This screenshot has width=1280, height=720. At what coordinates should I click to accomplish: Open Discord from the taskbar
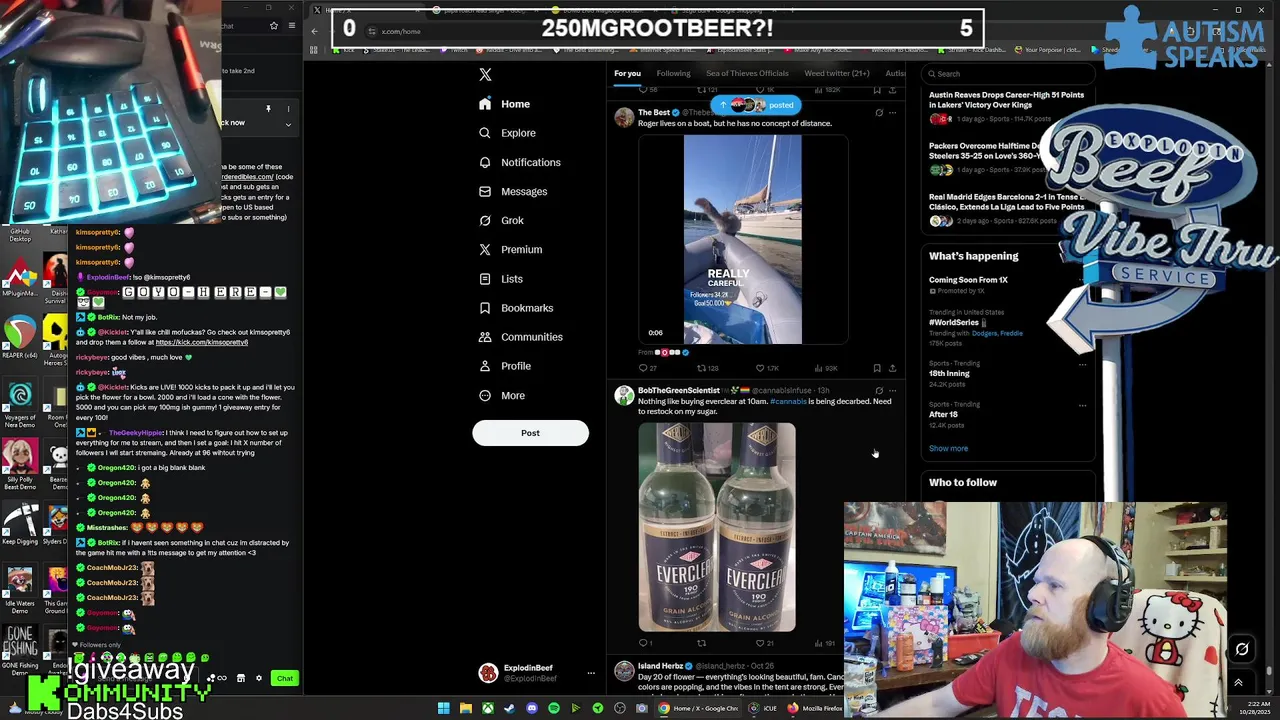pos(531,708)
